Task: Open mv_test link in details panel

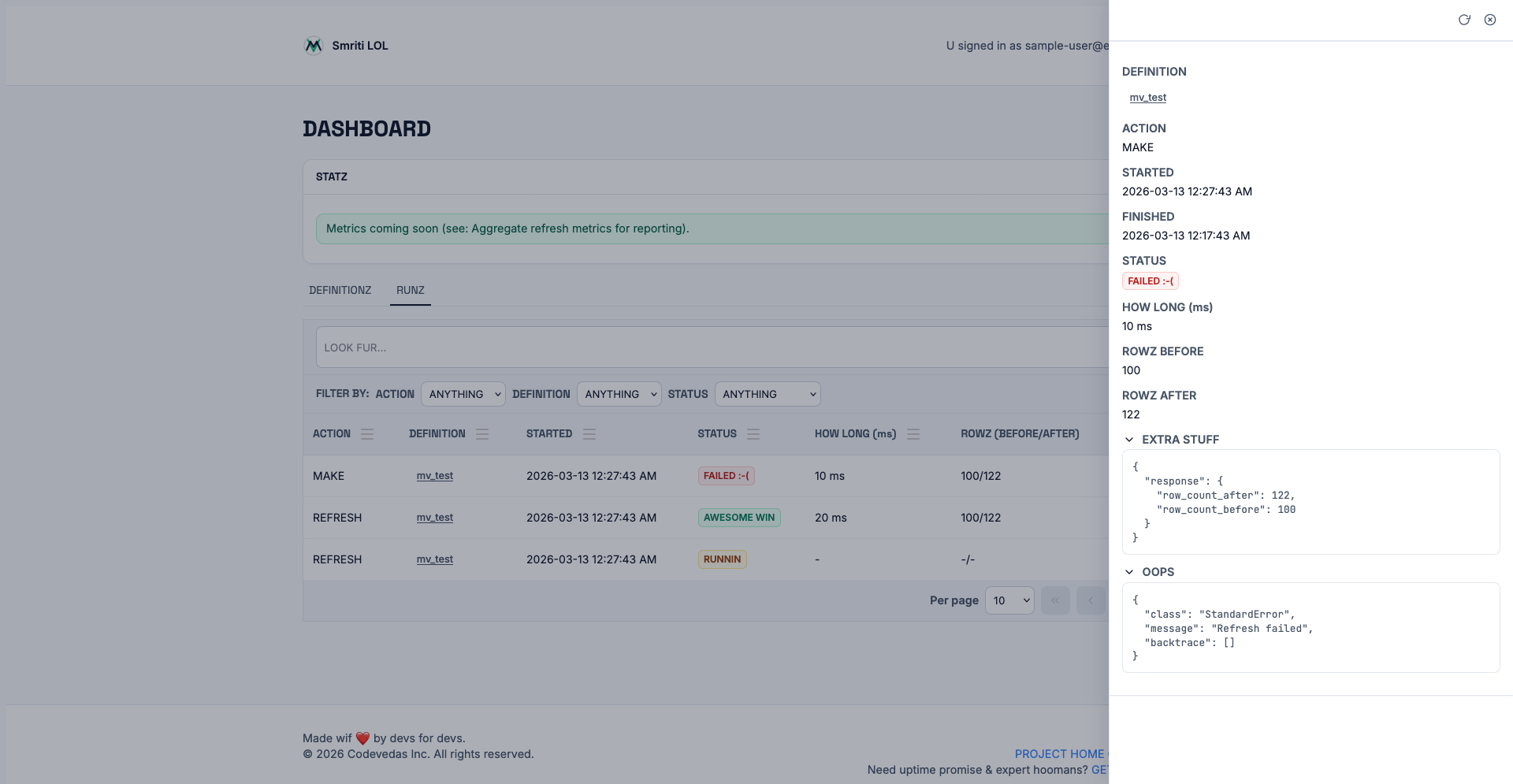Action: (x=1147, y=98)
